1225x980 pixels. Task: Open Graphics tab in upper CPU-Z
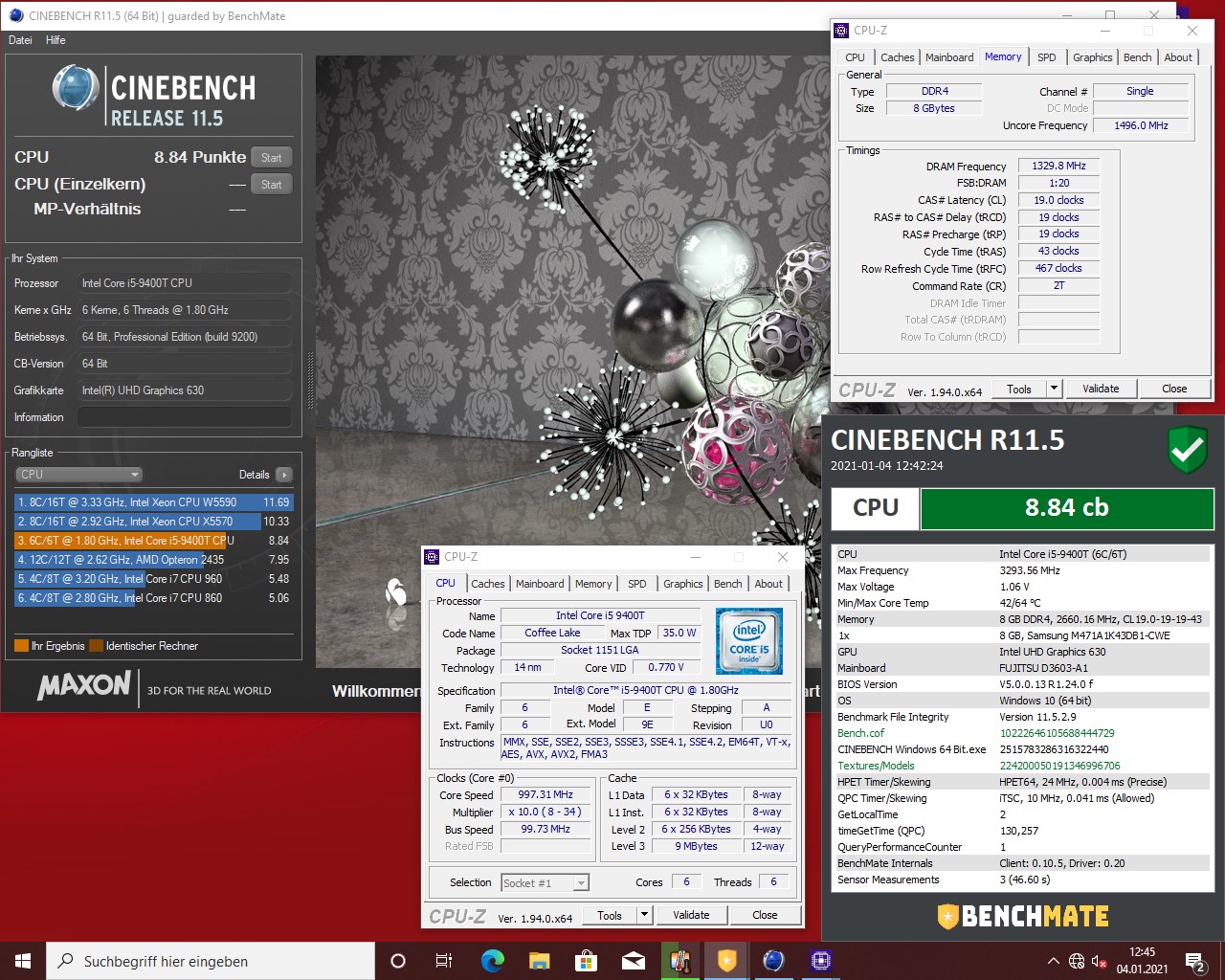point(1092,57)
